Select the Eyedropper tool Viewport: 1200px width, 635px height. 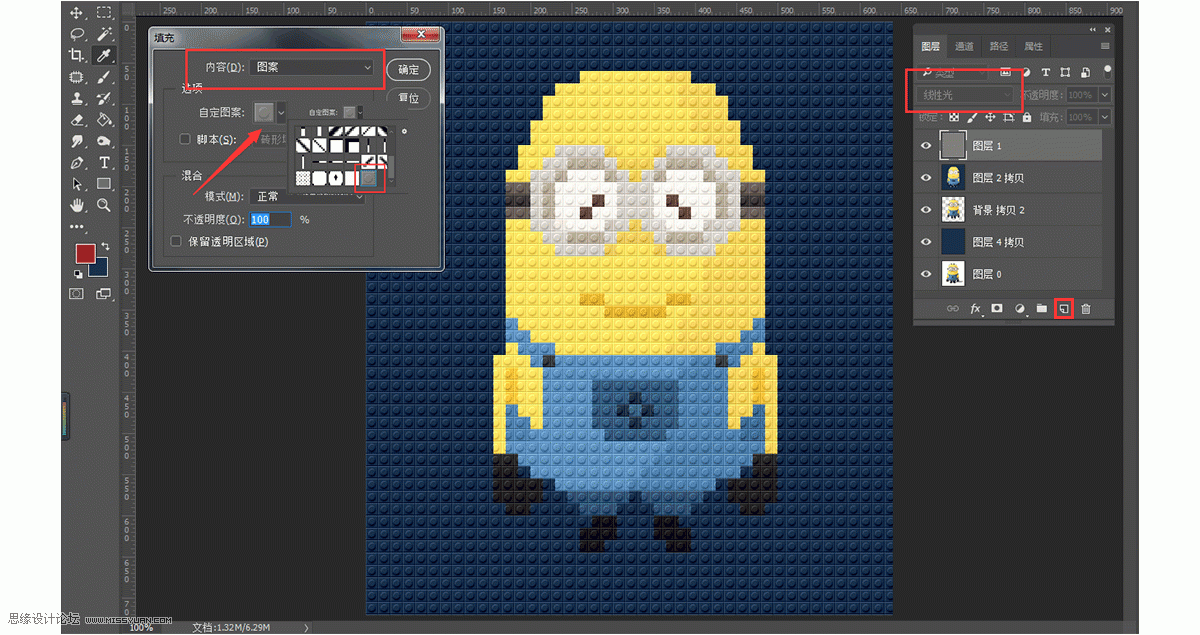coord(104,55)
